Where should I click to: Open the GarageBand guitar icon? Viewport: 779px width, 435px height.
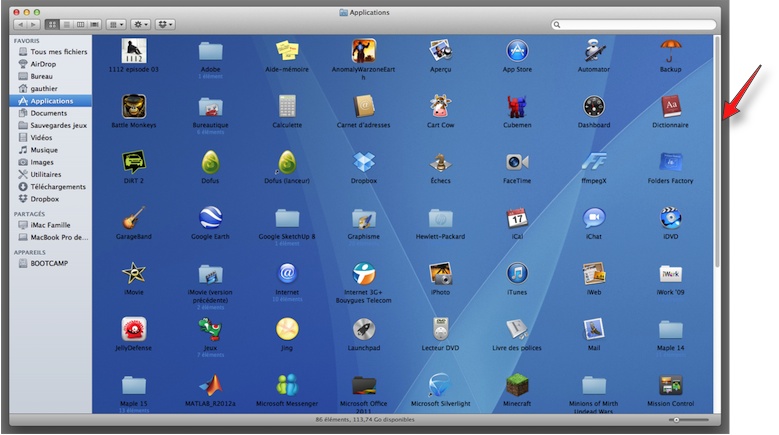click(x=134, y=218)
